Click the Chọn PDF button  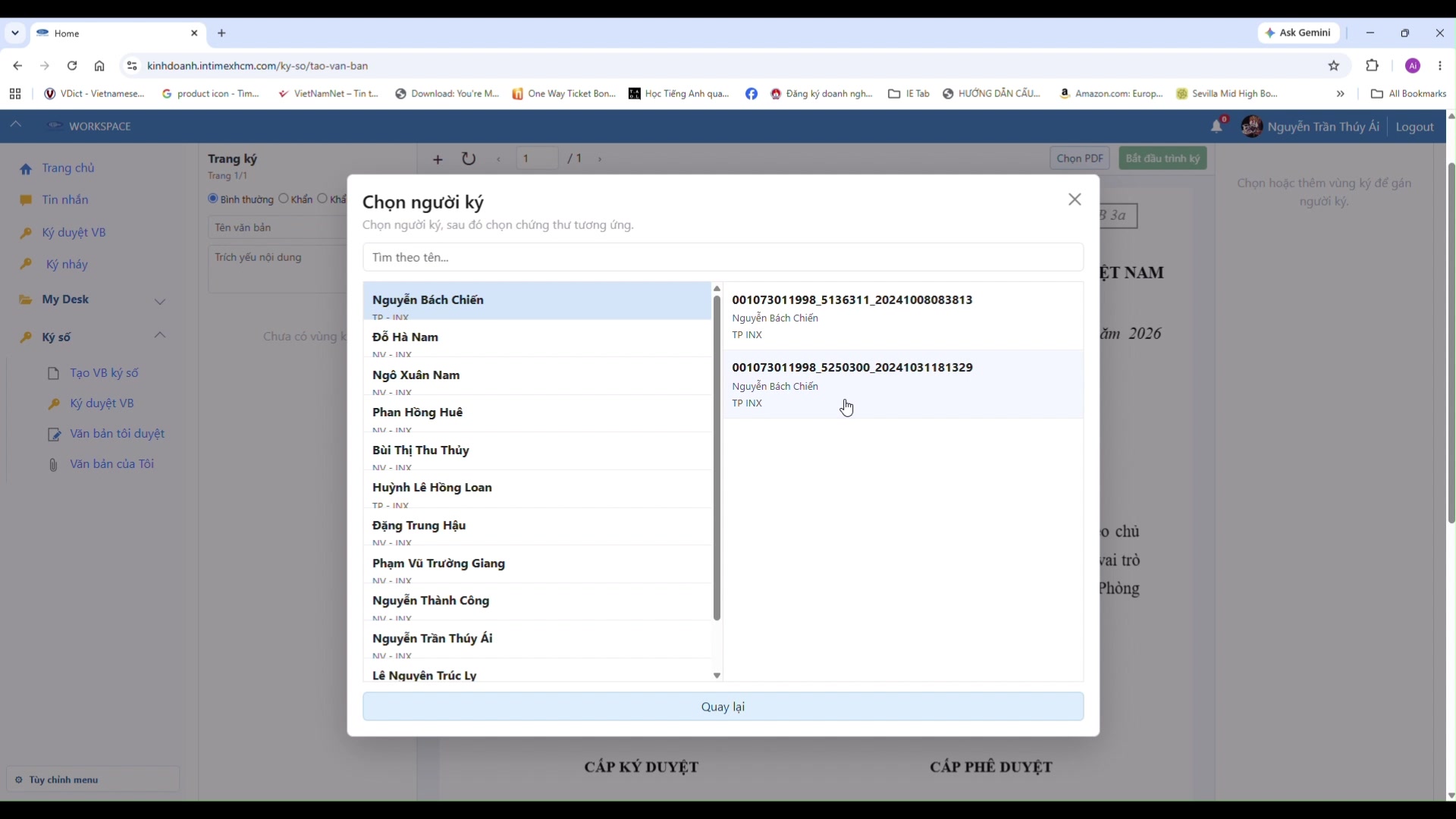(1080, 158)
